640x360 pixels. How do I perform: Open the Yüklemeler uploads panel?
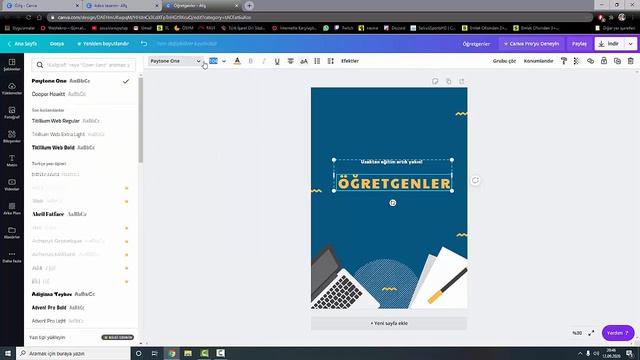point(12,89)
